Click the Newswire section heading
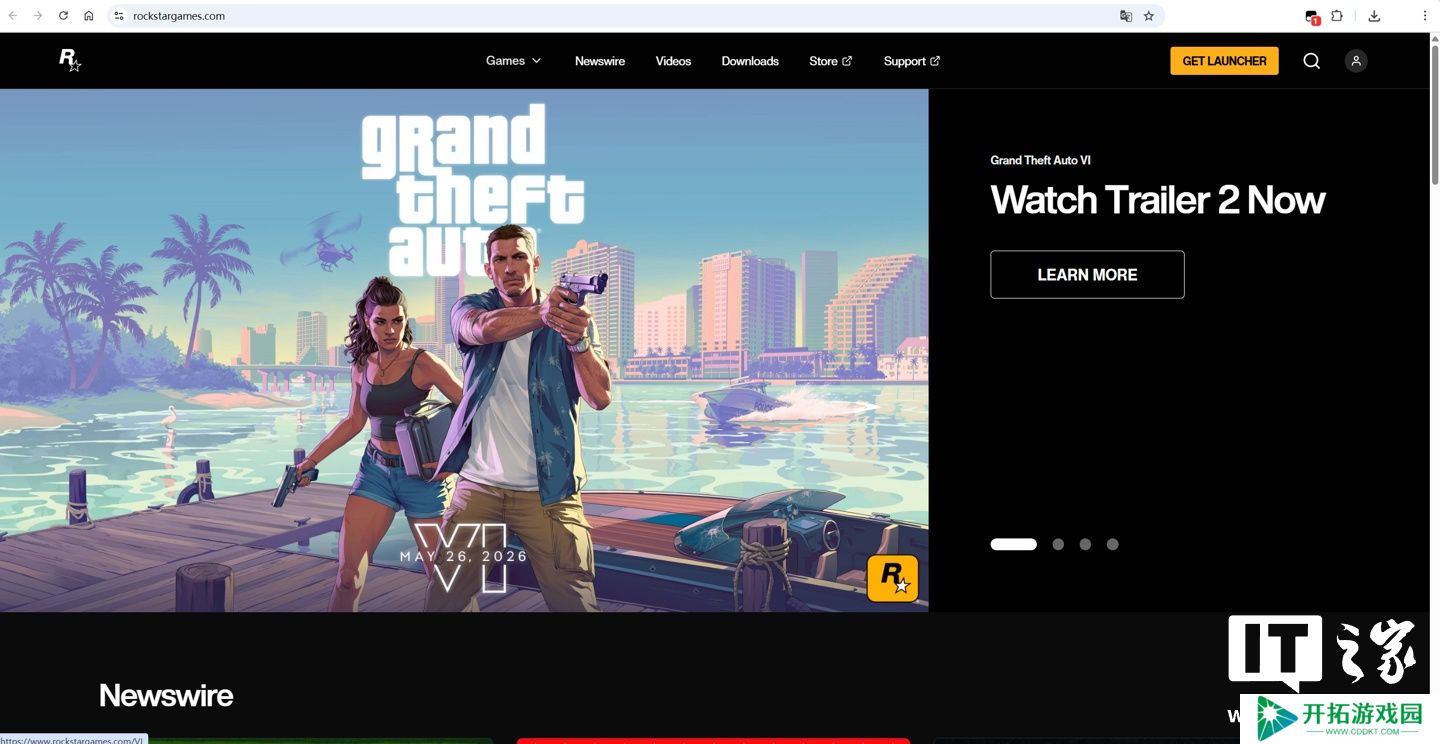 pos(166,696)
